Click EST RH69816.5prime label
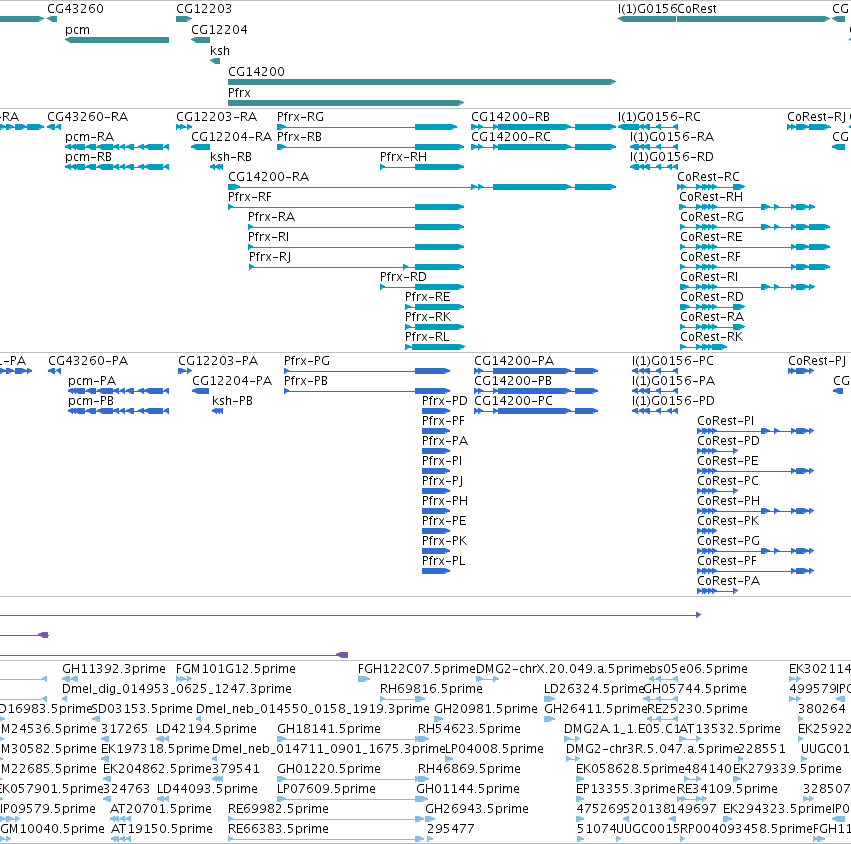851x844 pixels. coord(431,689)
